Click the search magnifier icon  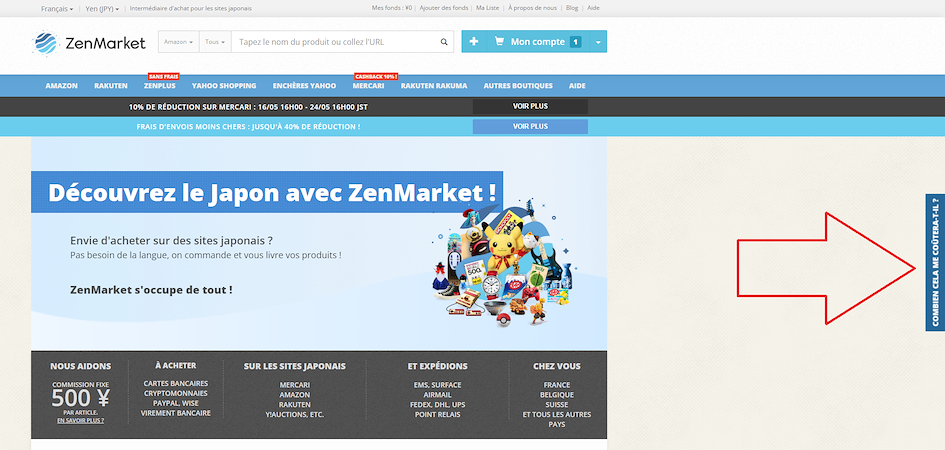coord(444,42)
